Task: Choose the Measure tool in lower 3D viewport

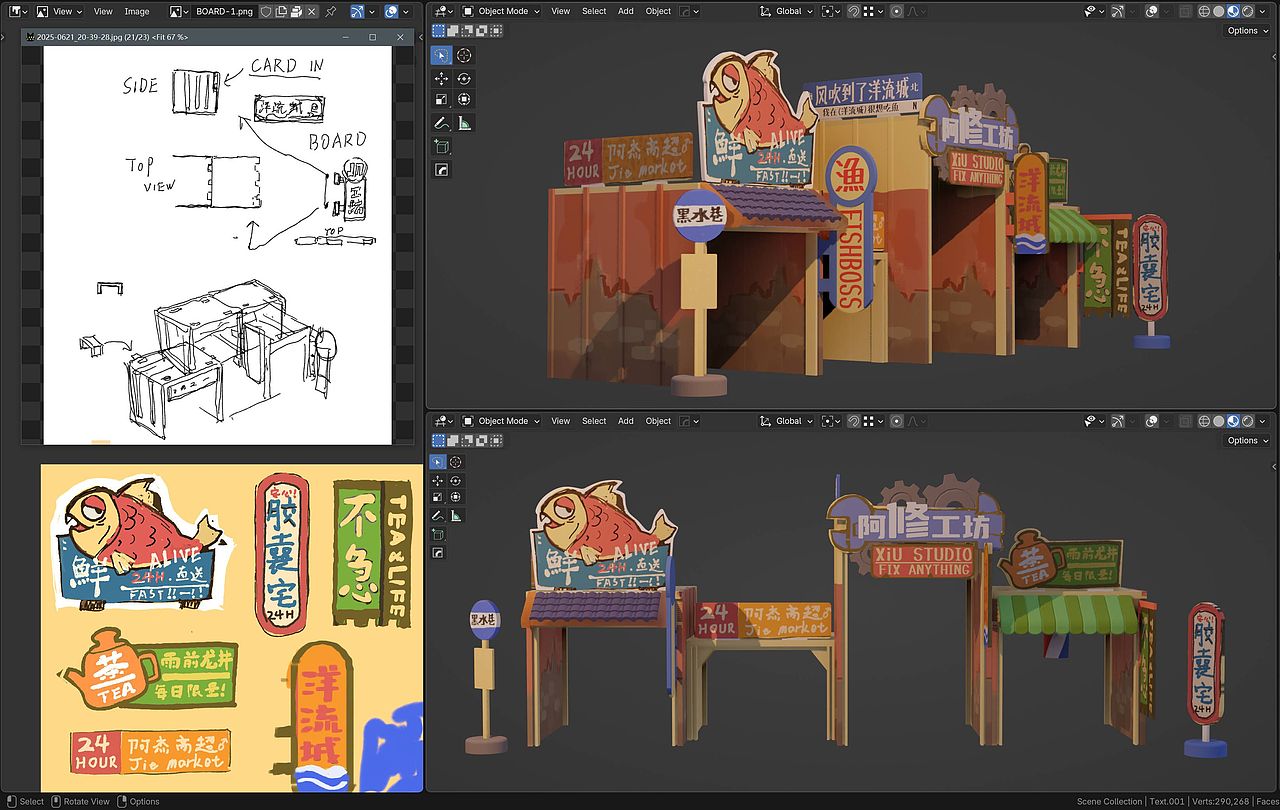Action: tap(456, 515)
